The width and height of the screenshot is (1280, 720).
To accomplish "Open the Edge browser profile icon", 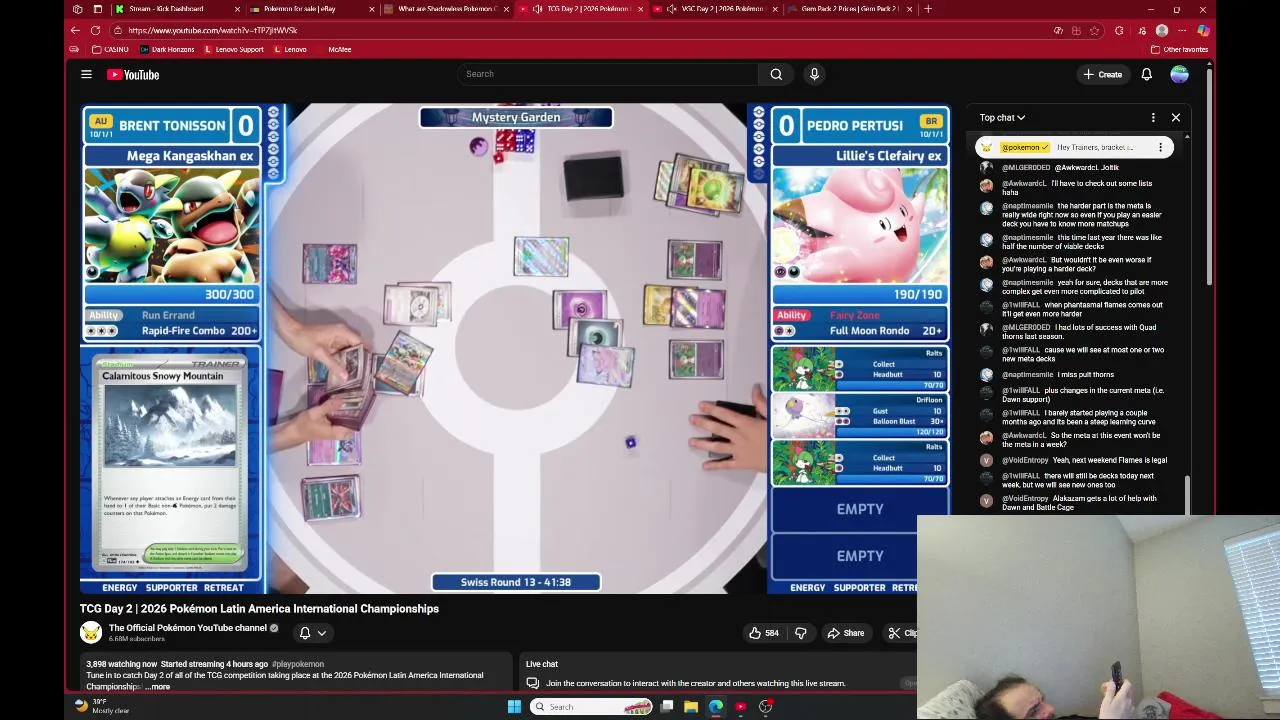I will coord(1162,30).
